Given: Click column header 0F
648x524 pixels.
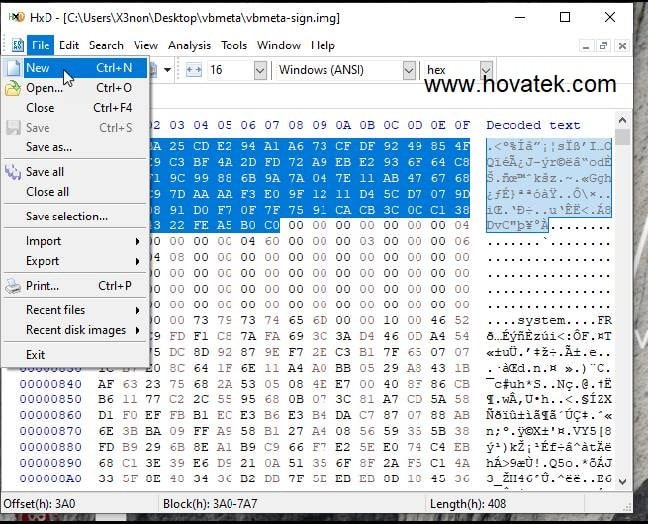Looking at the screenshot, I should [x=462, y=125].
